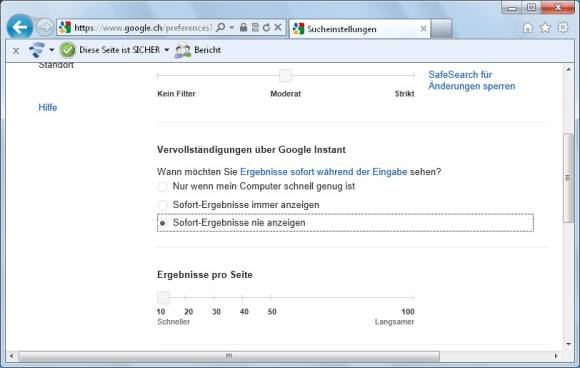
Task: Open the Hilfe link in sidebar
Action: coord(48,108)
